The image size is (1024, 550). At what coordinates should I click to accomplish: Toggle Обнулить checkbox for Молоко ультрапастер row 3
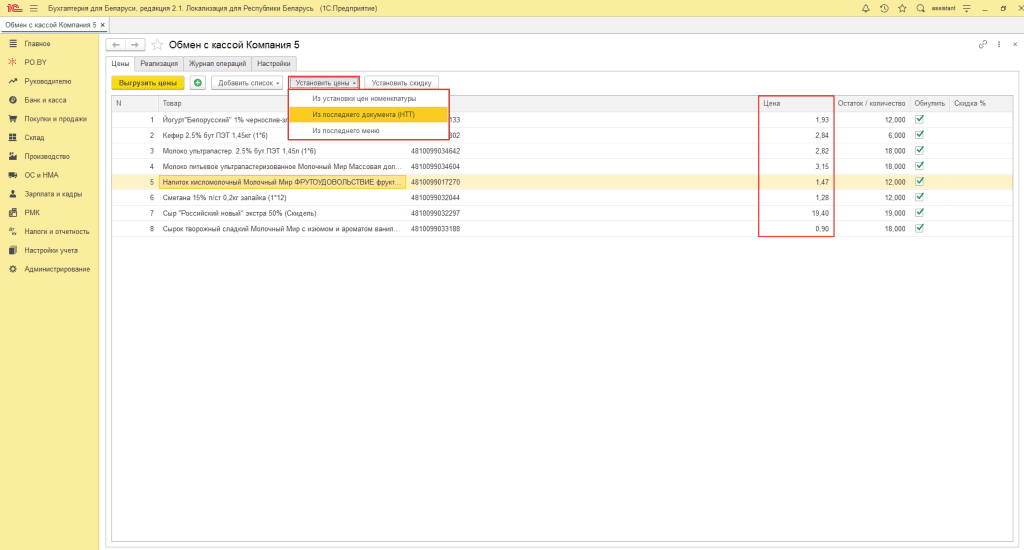point(920,150)
